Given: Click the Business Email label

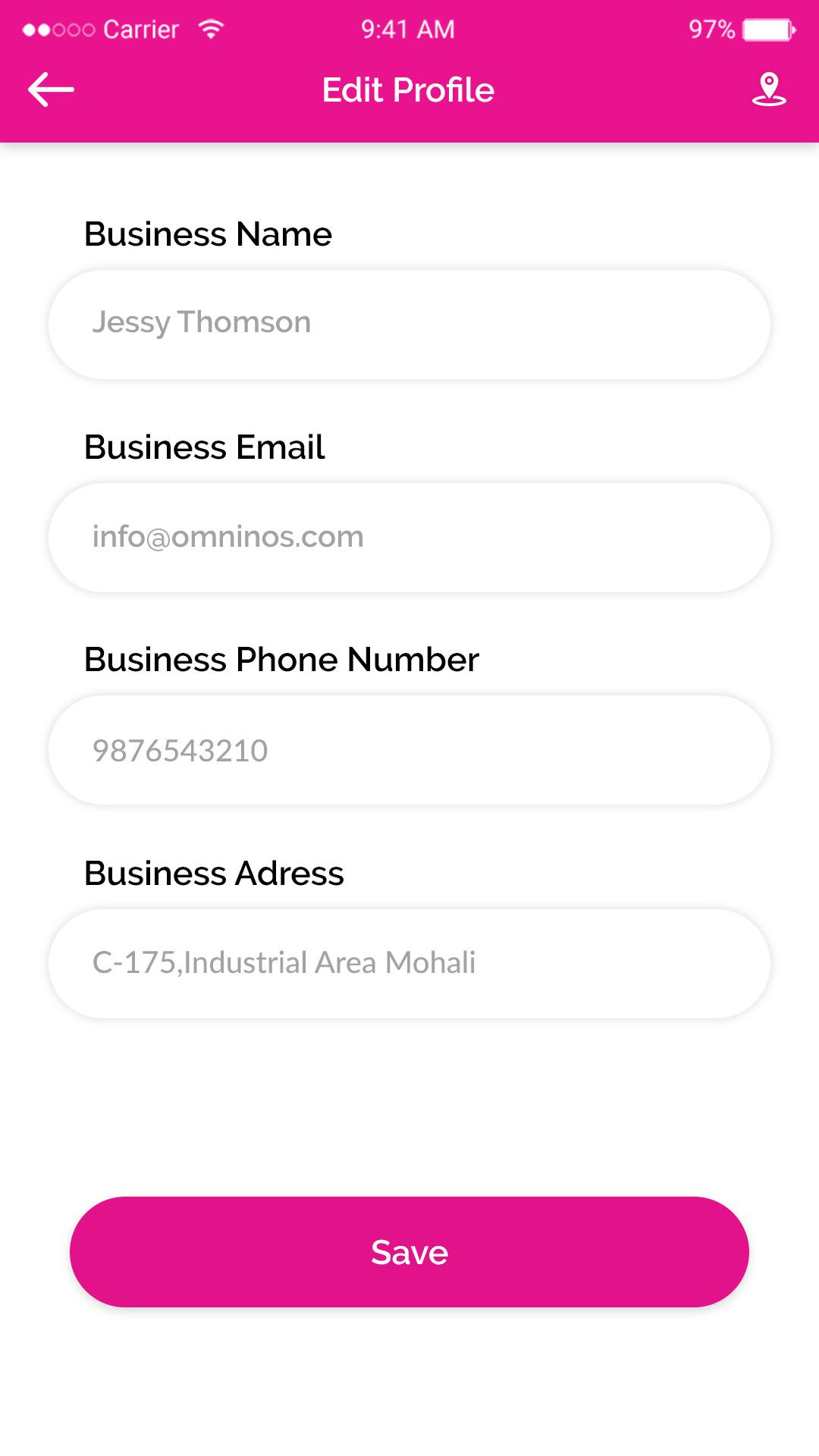Looking at the screenshot, I should [204, 447].
